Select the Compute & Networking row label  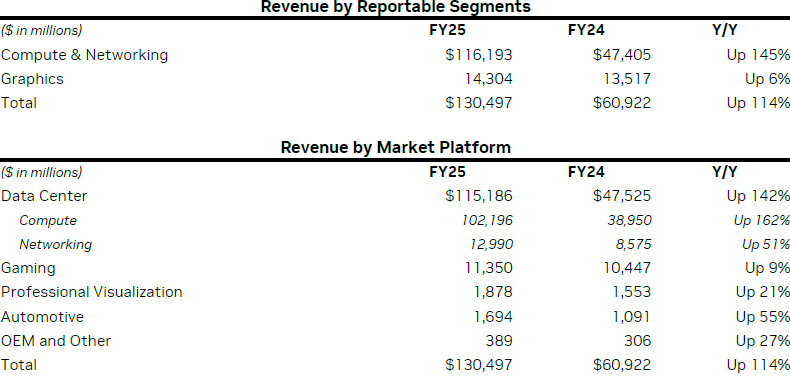(x=85, y=54)
